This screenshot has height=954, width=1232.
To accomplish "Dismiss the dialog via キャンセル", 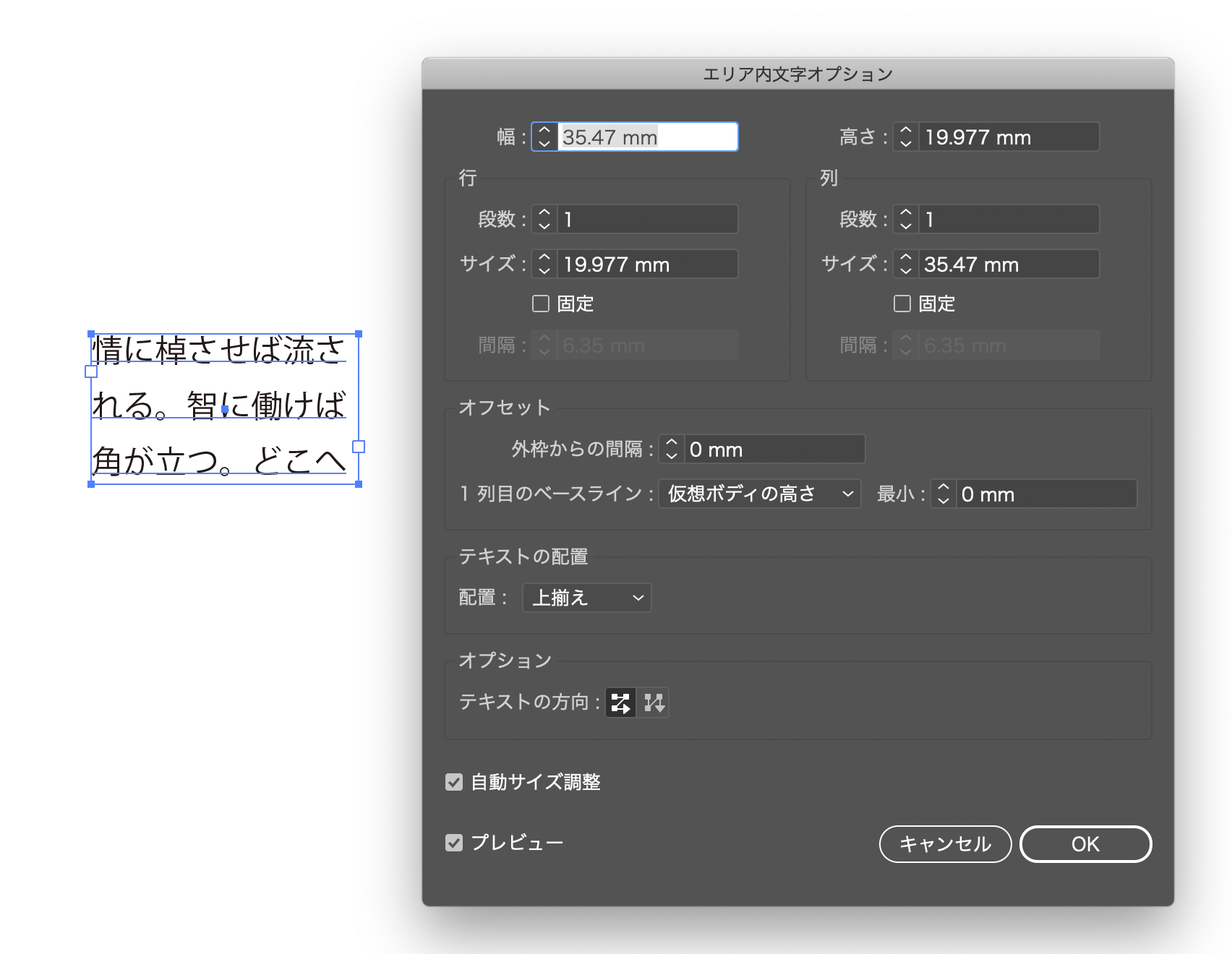I will (x=944, y=843).
